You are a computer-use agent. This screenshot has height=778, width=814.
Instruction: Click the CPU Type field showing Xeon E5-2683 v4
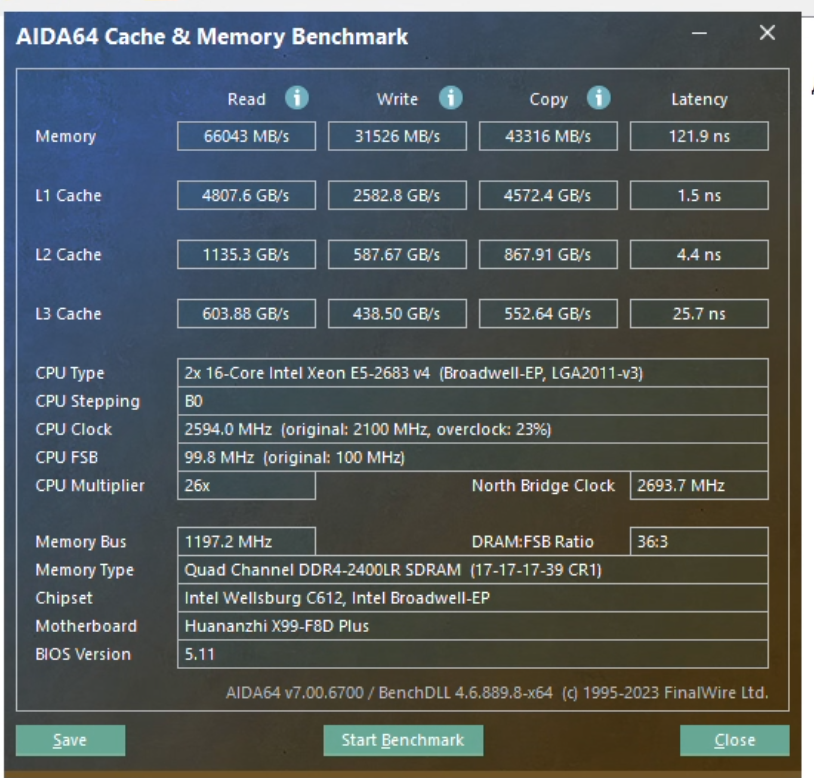(472, 373)
